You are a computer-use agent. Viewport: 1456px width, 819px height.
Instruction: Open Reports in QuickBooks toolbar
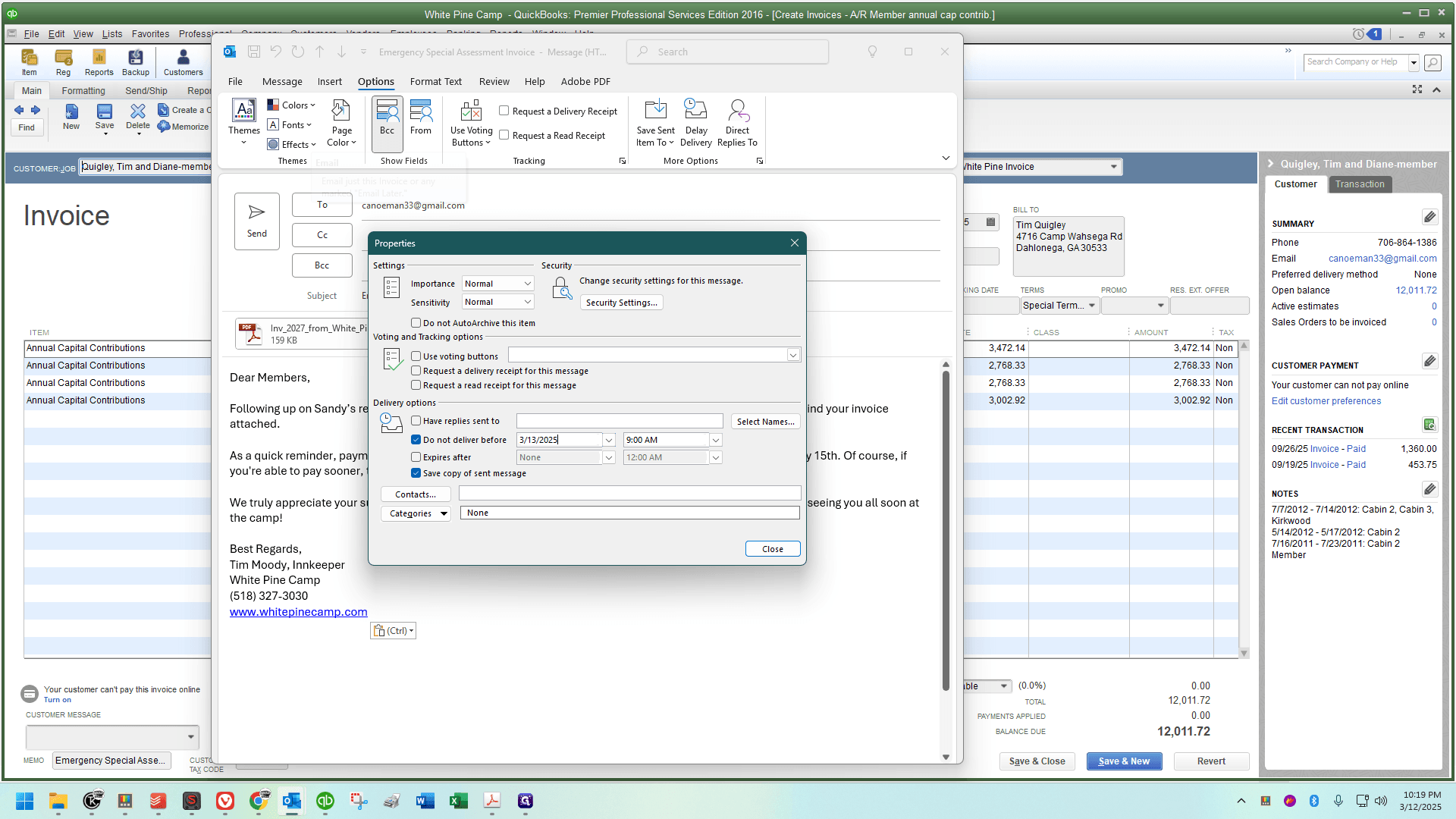tap(99, 62)
